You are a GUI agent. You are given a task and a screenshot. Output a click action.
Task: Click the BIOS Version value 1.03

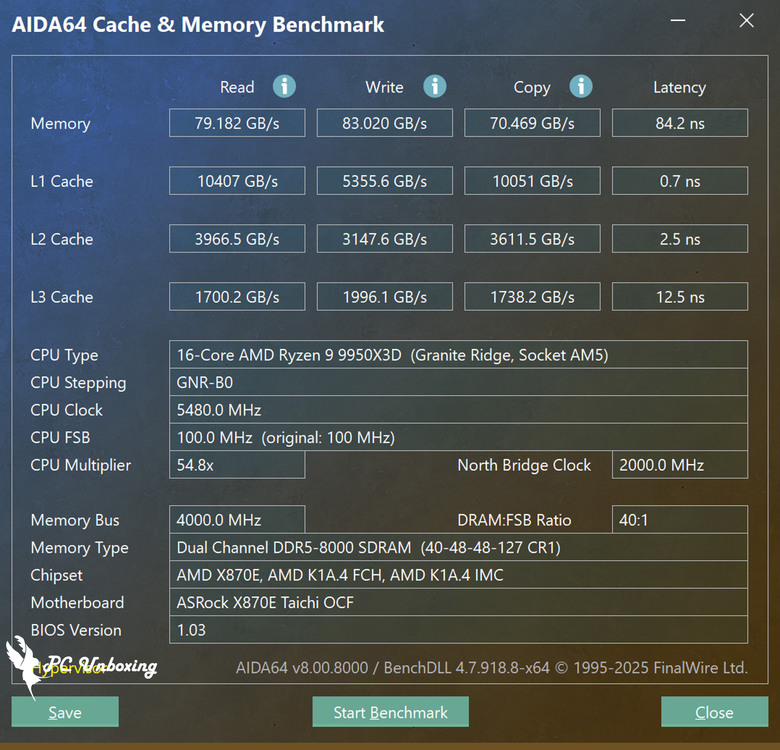459,630
